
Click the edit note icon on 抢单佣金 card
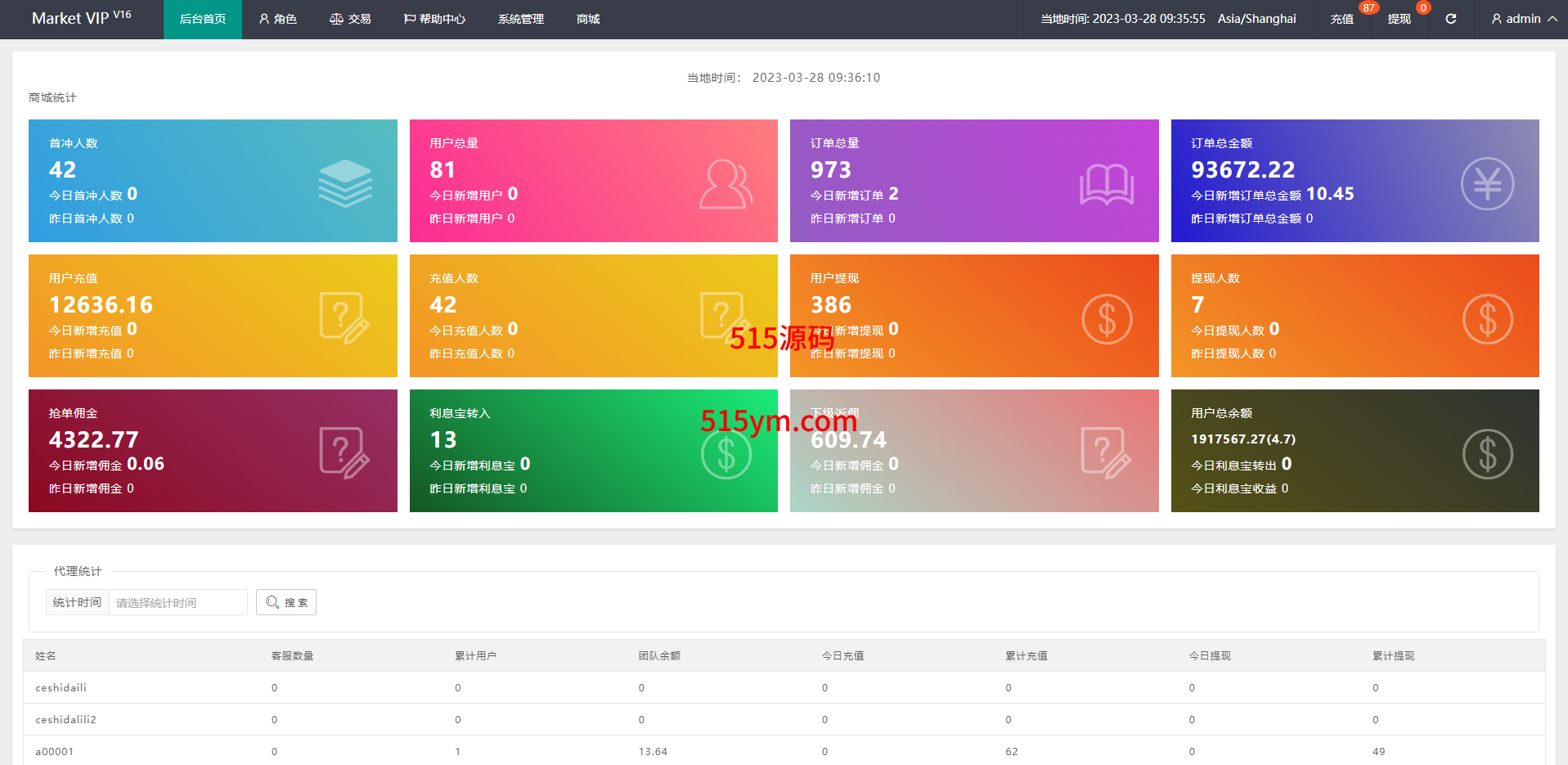tap(344, 452)
